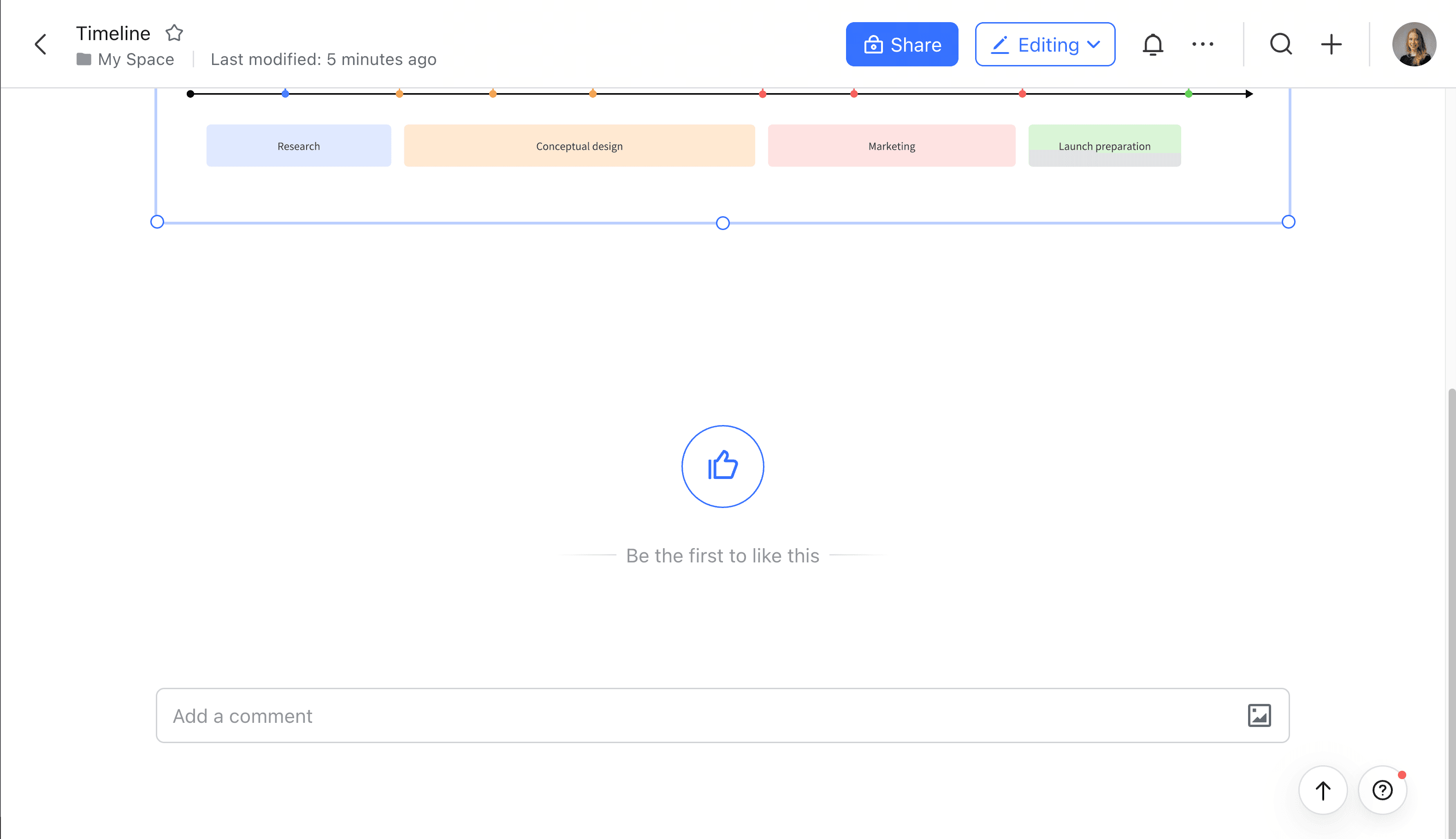The width and height of the screenshot is (1456, 839).
Task: Select the Research phase block
Action: pos(298,146)
